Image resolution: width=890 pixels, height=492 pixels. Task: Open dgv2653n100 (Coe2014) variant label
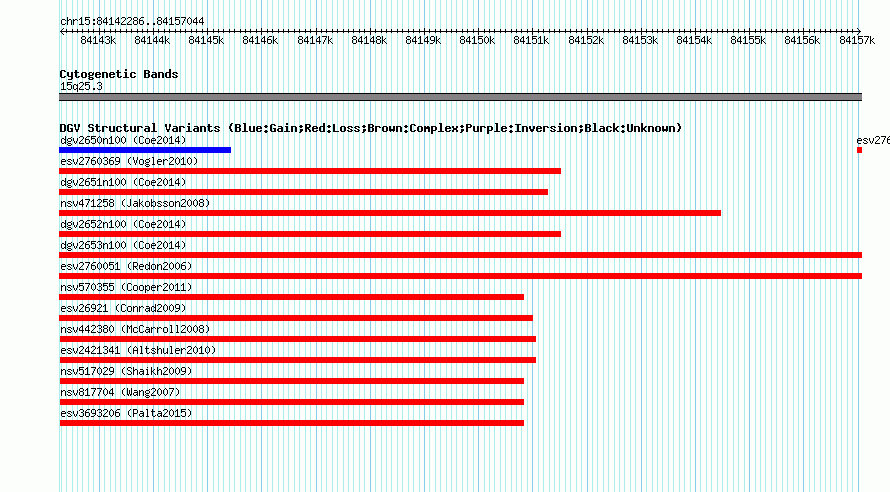[x=123, y=245]
